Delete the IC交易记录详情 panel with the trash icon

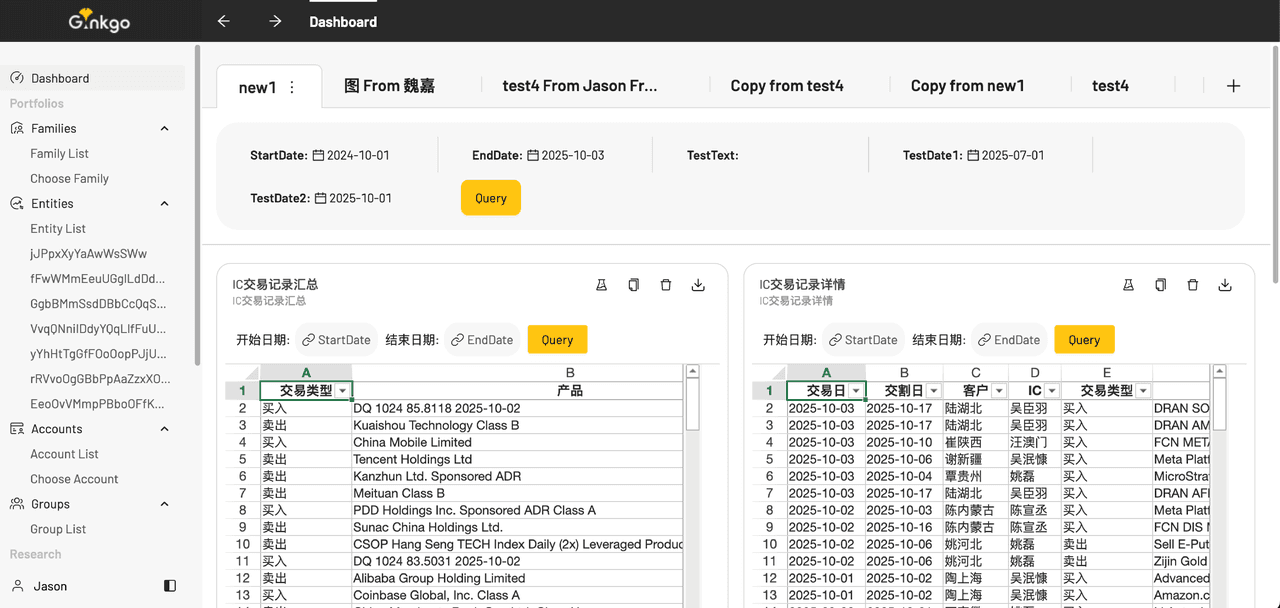coord(1192,285)
